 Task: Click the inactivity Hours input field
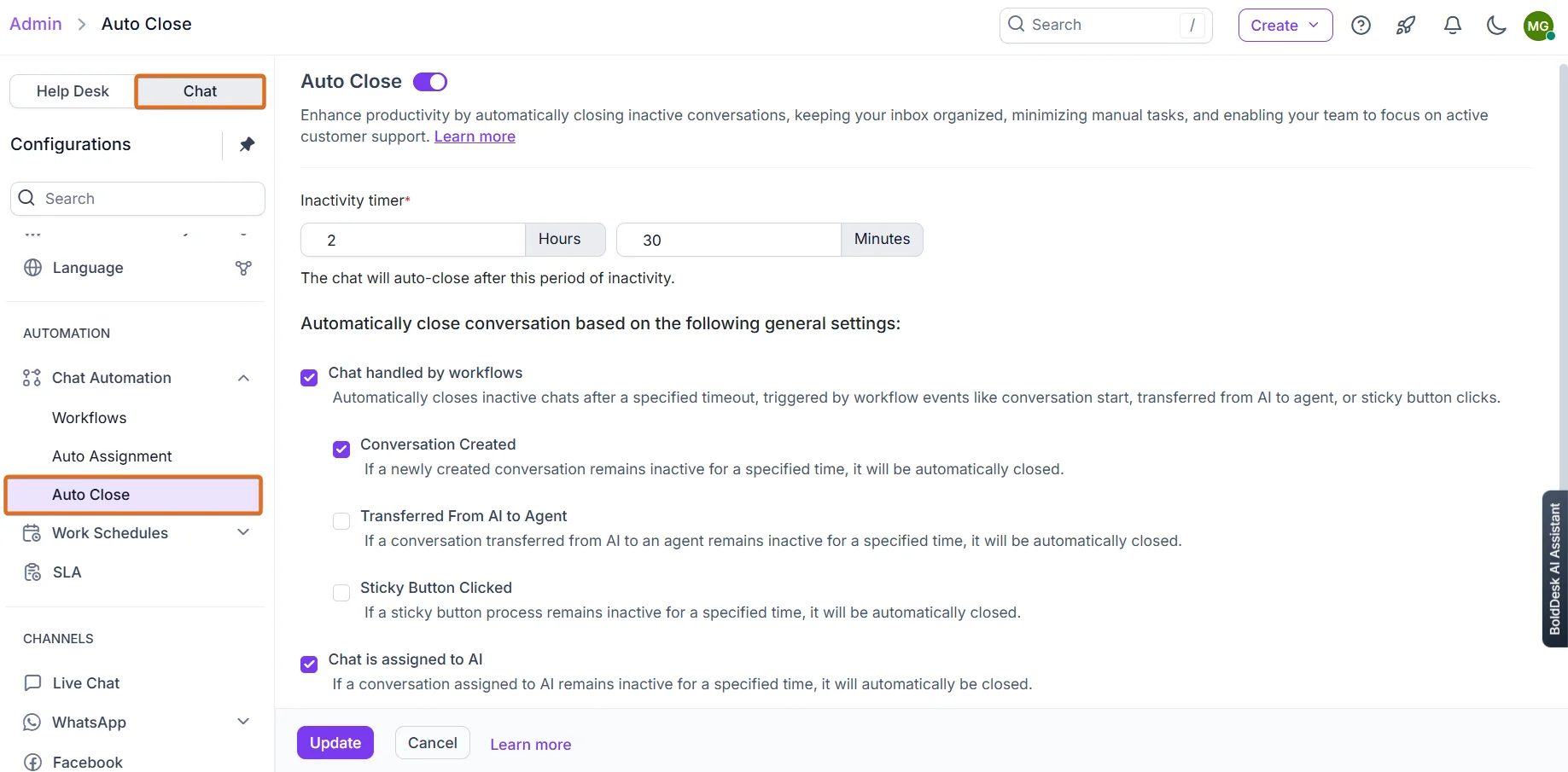(413, 240)
